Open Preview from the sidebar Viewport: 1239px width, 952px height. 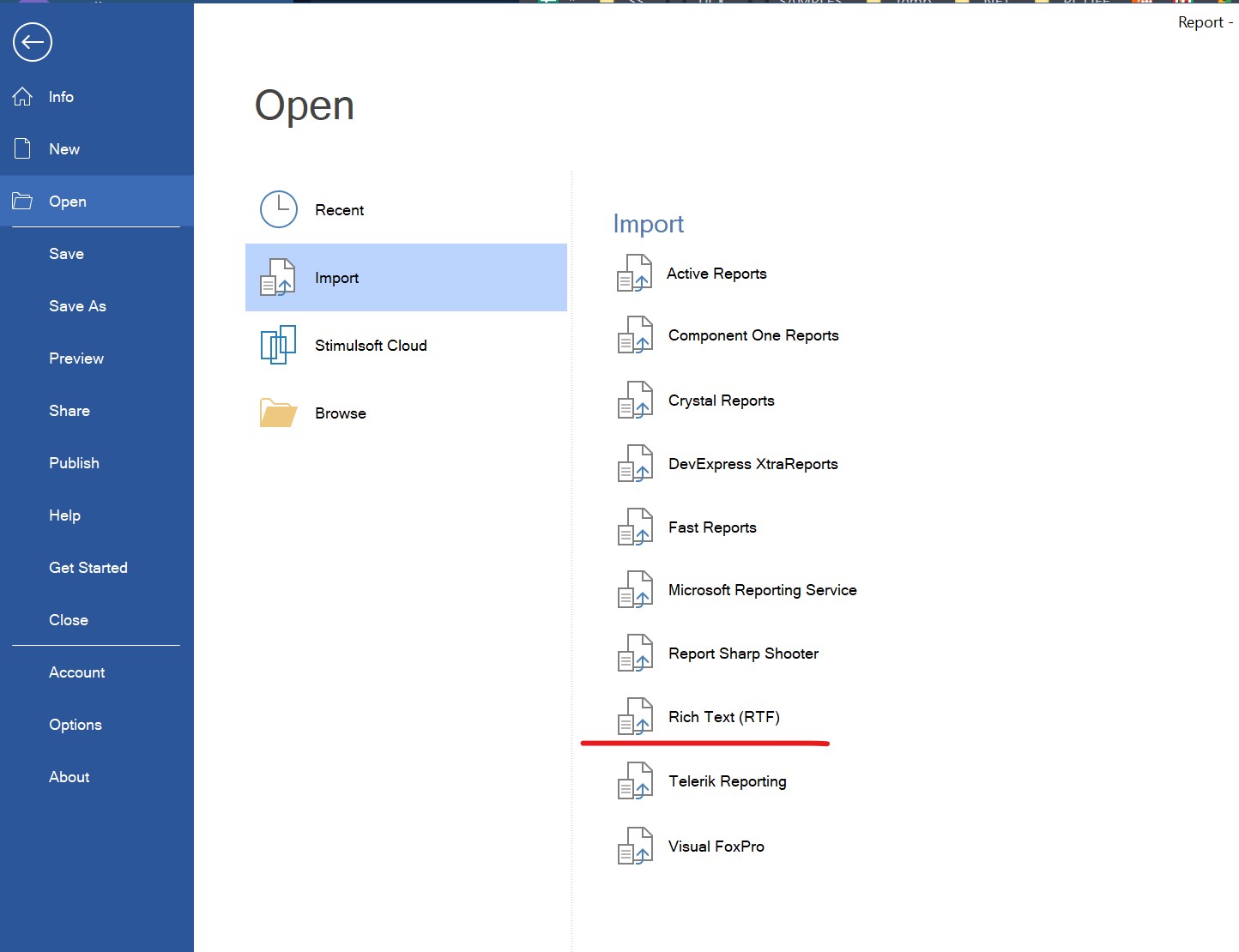click(x=76, y=359)
